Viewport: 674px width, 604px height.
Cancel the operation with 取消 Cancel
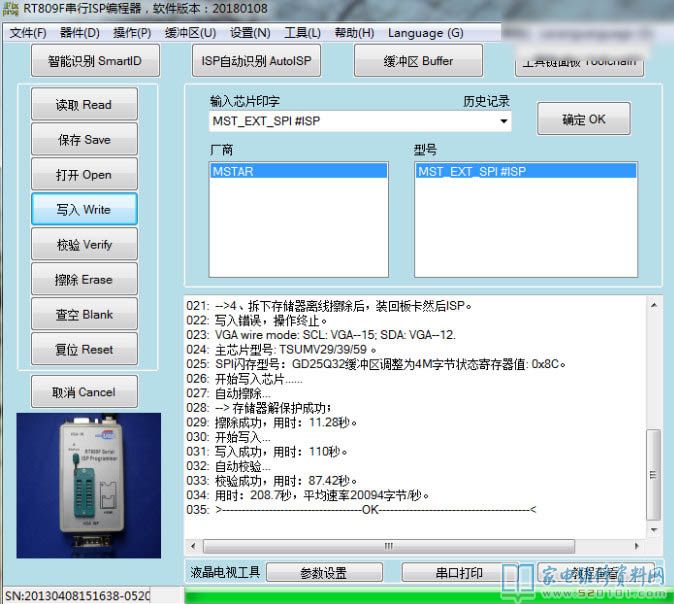point(84,392)
